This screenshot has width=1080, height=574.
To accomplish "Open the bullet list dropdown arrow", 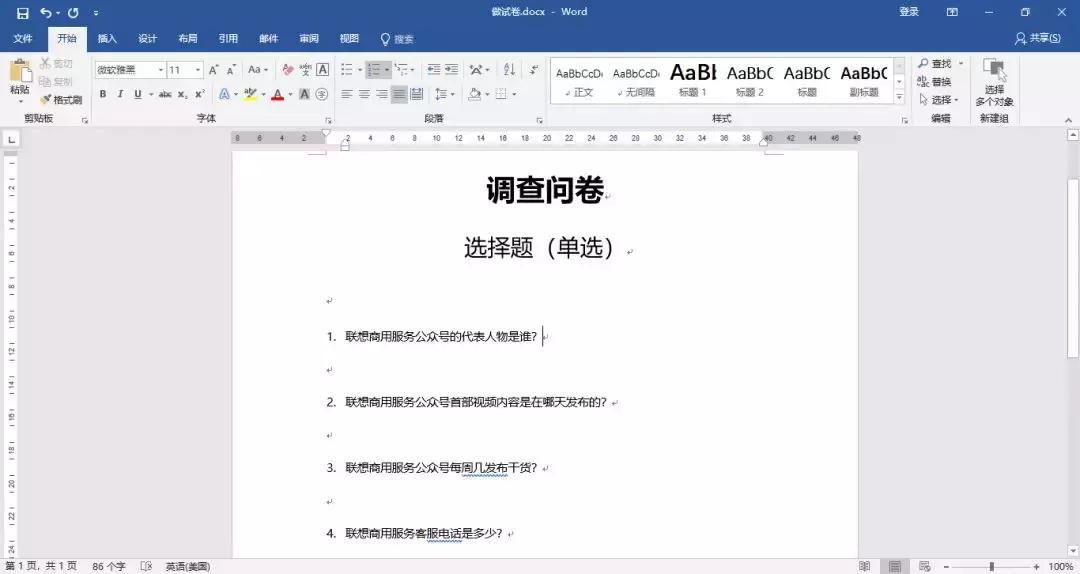I will (360, 70).
